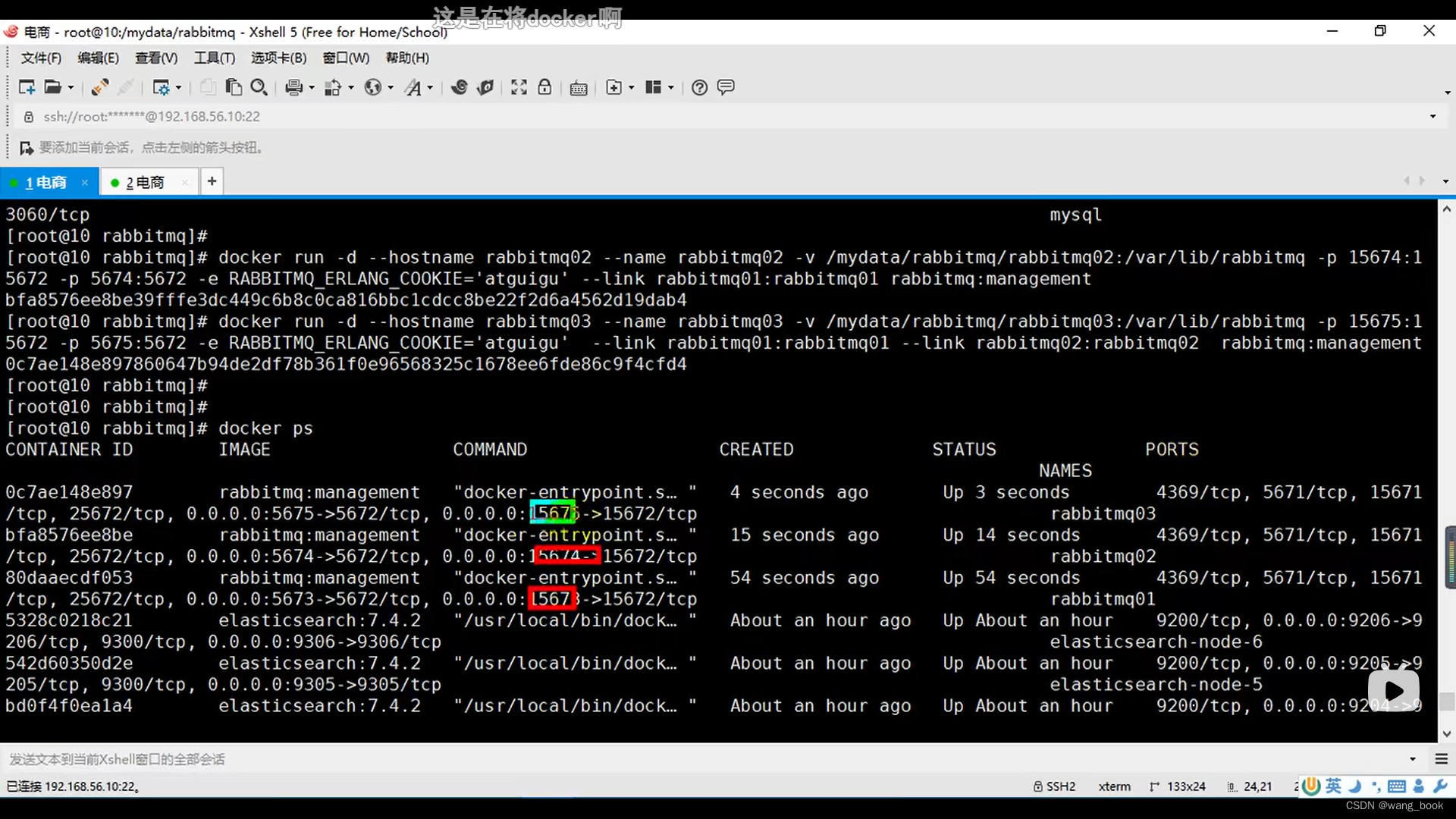Screen dimensions: 1456x819
Task: Click the 'xterm' status bar entry
Action: [1114, 786]
